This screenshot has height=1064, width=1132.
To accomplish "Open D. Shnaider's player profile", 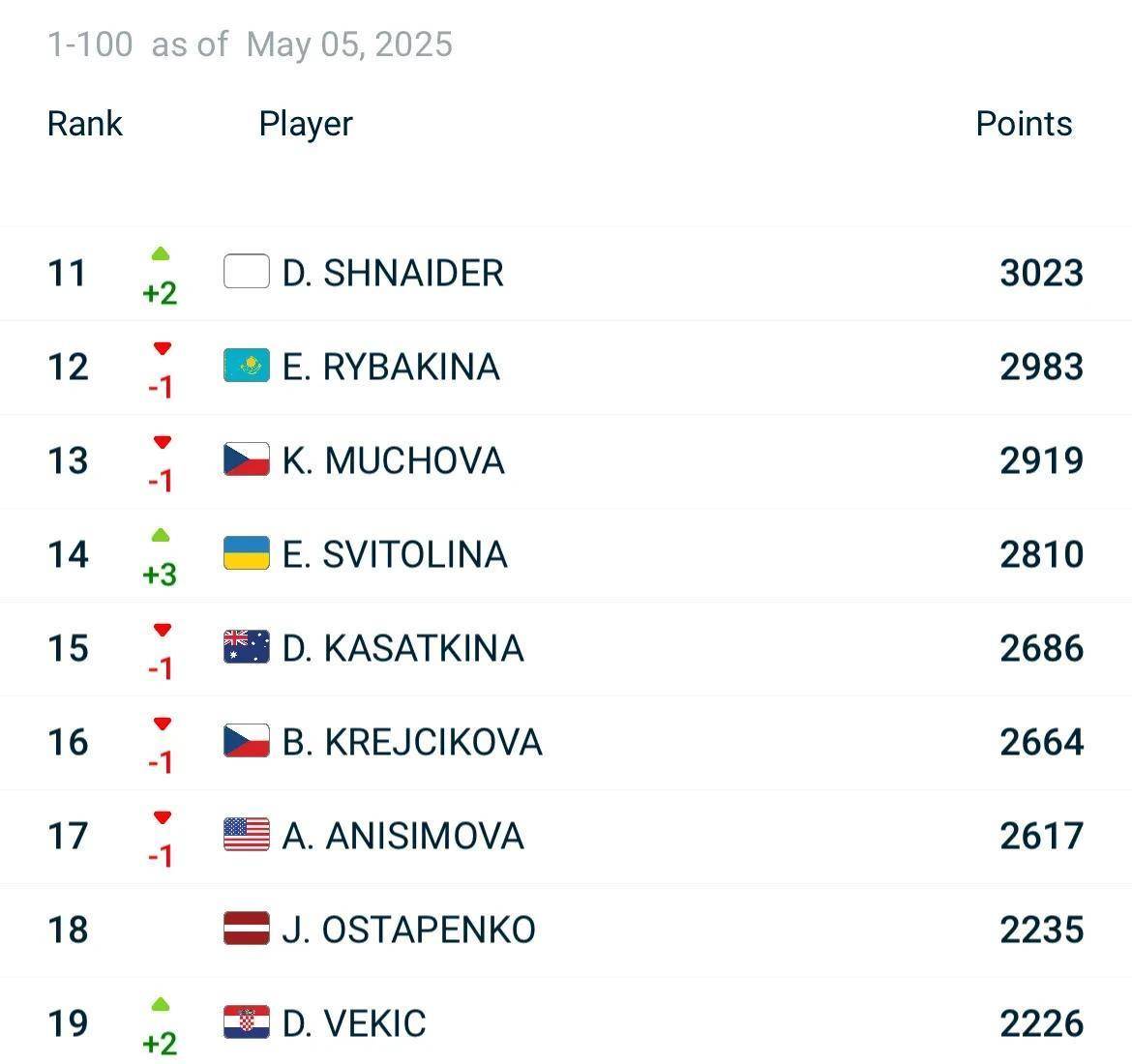I will point(393,273).
